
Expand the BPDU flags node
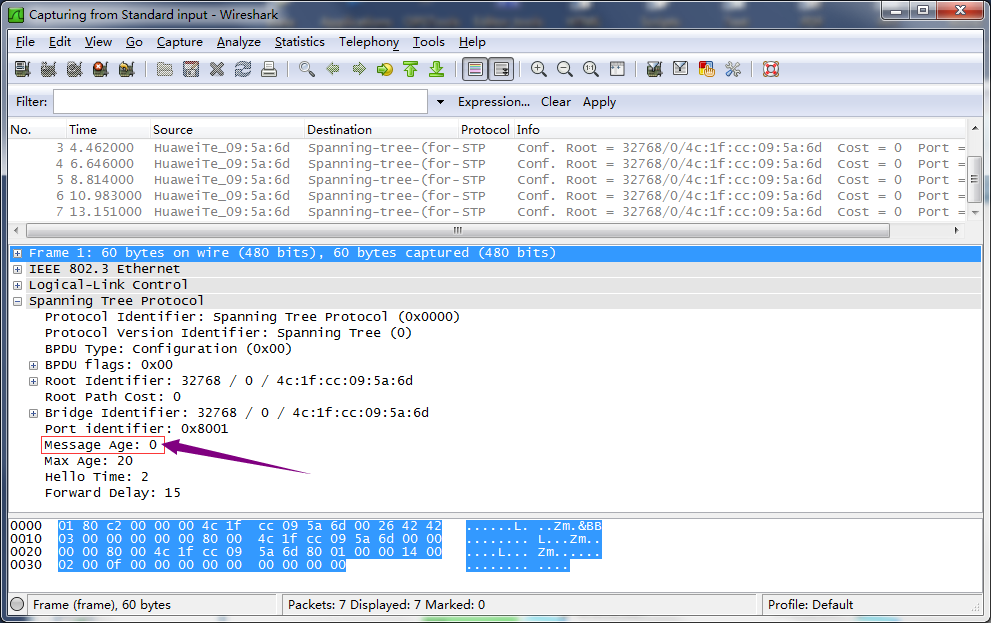(x=33, y=365)
